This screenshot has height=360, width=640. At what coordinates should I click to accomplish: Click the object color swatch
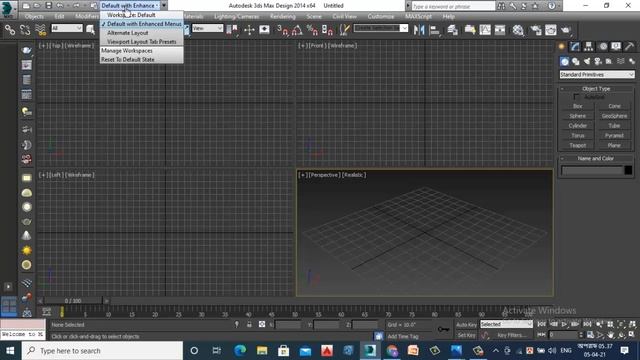click(x=628, y=170)
